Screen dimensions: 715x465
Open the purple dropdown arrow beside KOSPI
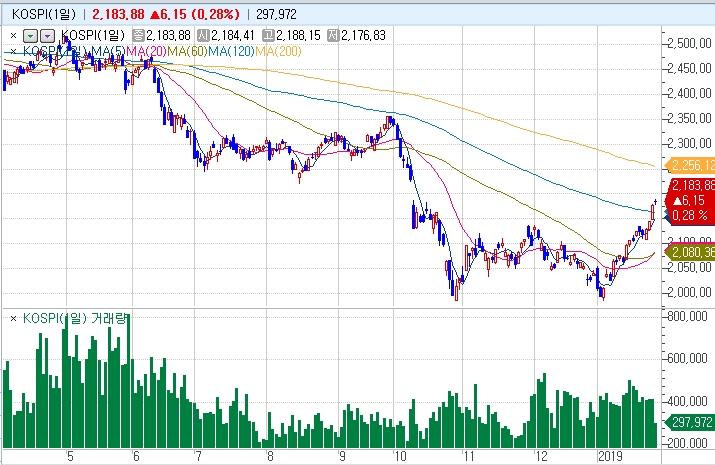pyautogui.click(x=45, y=35)
